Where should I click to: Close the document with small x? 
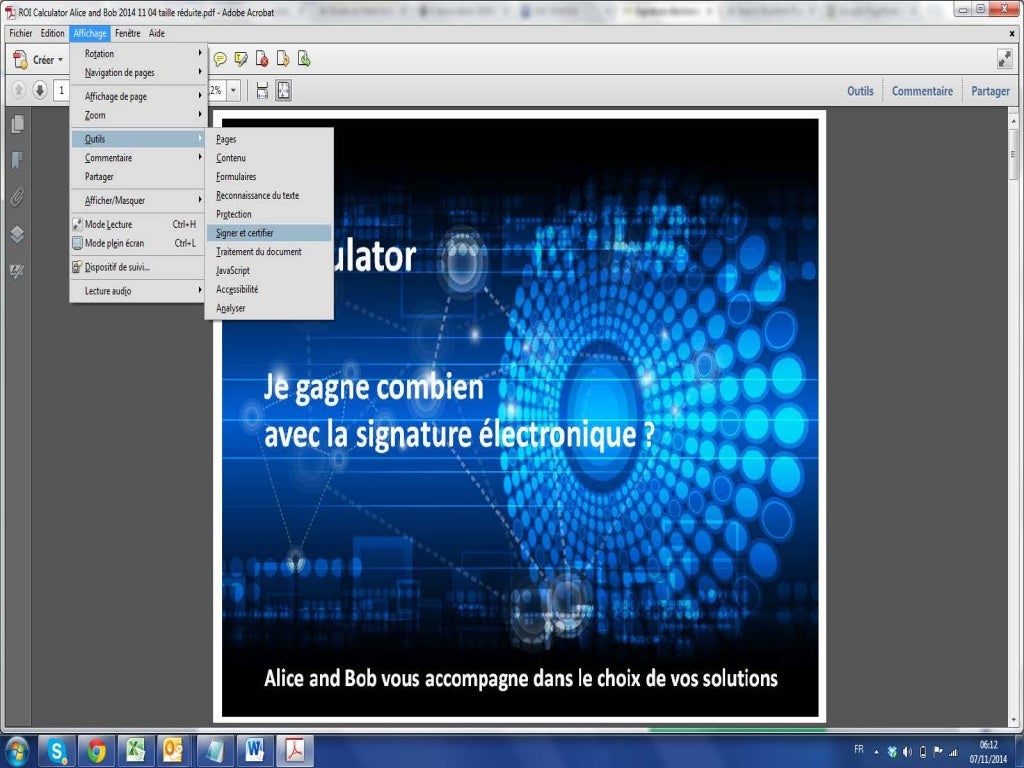pyautogui.click(x=1012, y=33)
